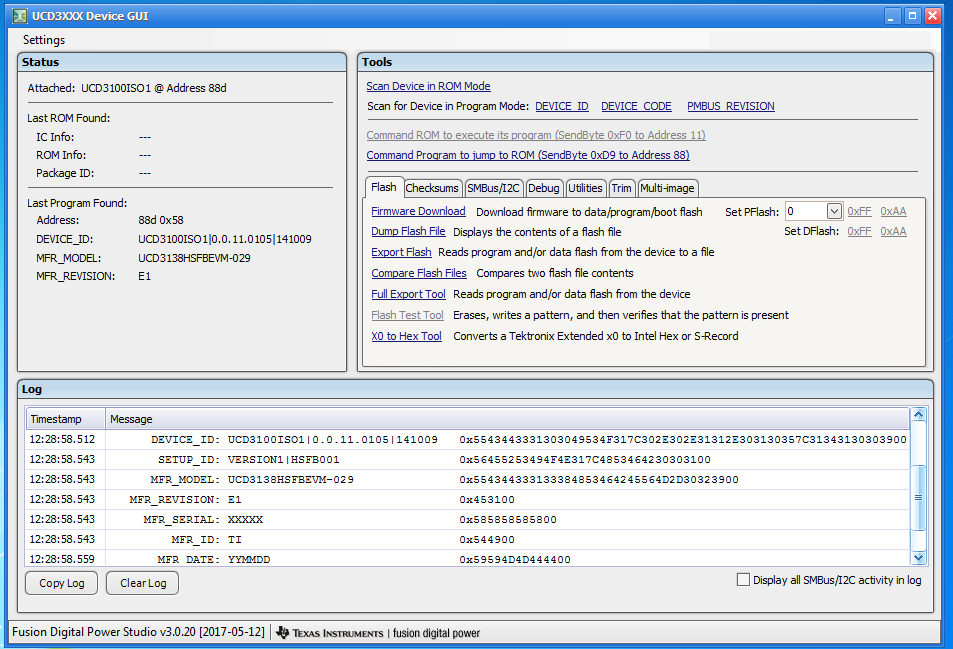The image size is (953, 649).
Task: Click Command ROM to execute its program link
Action: click(x=535, y=135)
